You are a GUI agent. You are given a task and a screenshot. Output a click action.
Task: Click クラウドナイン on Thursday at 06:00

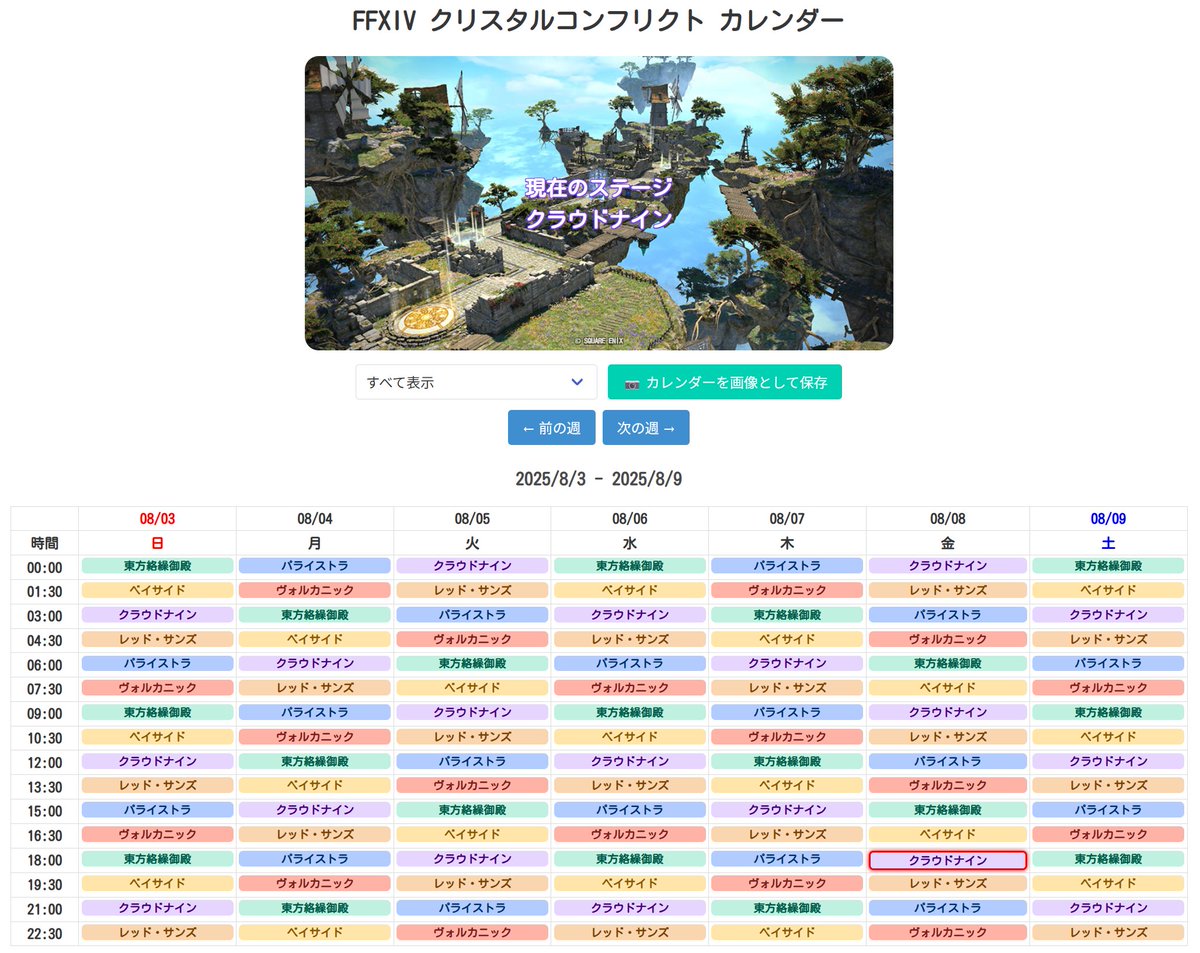(x=787, y=663)
